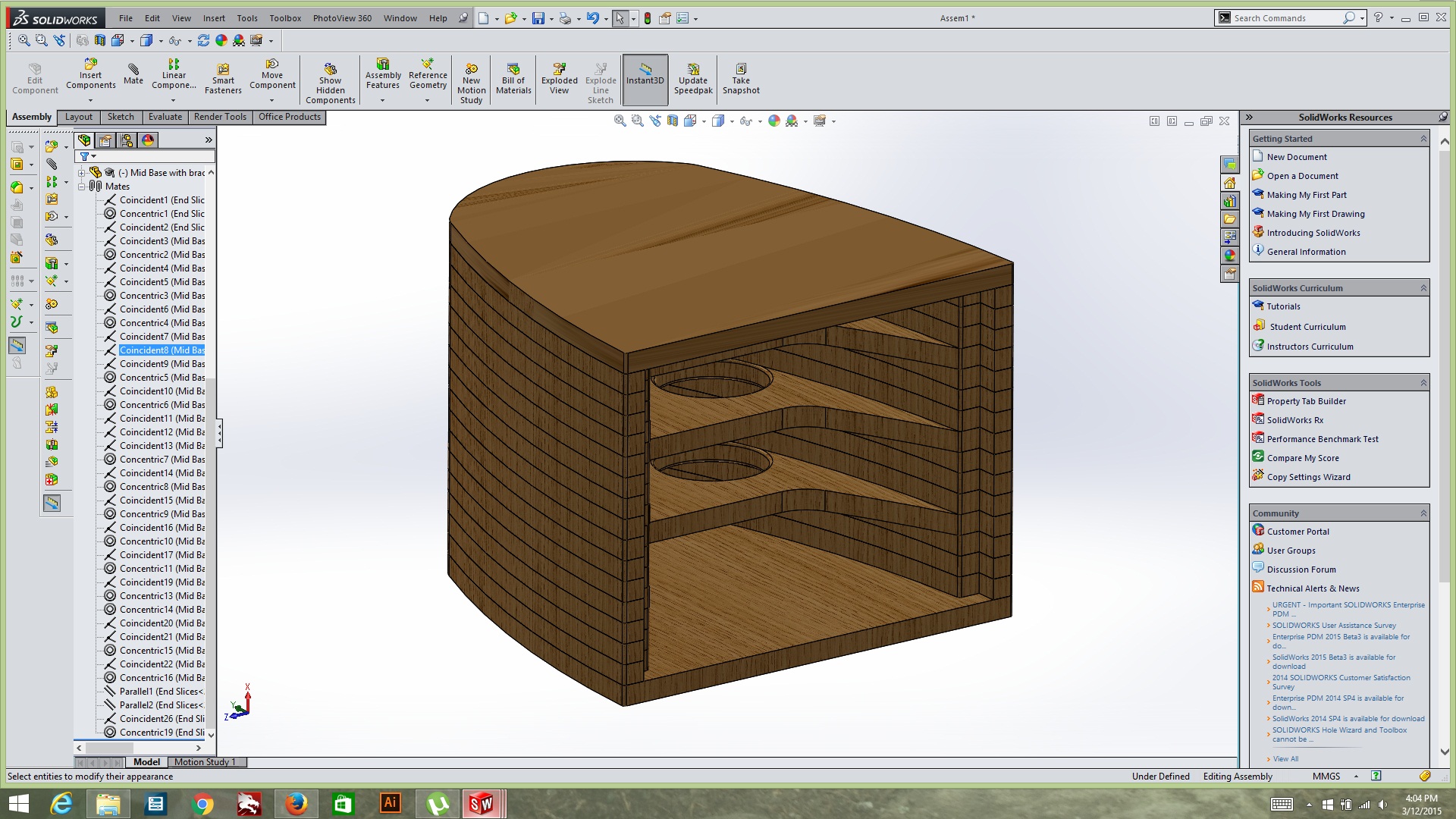Collapse the SolidWorks Tools section
The width and height of the screenshot is (1456, 819).
tap(1423, 383)
